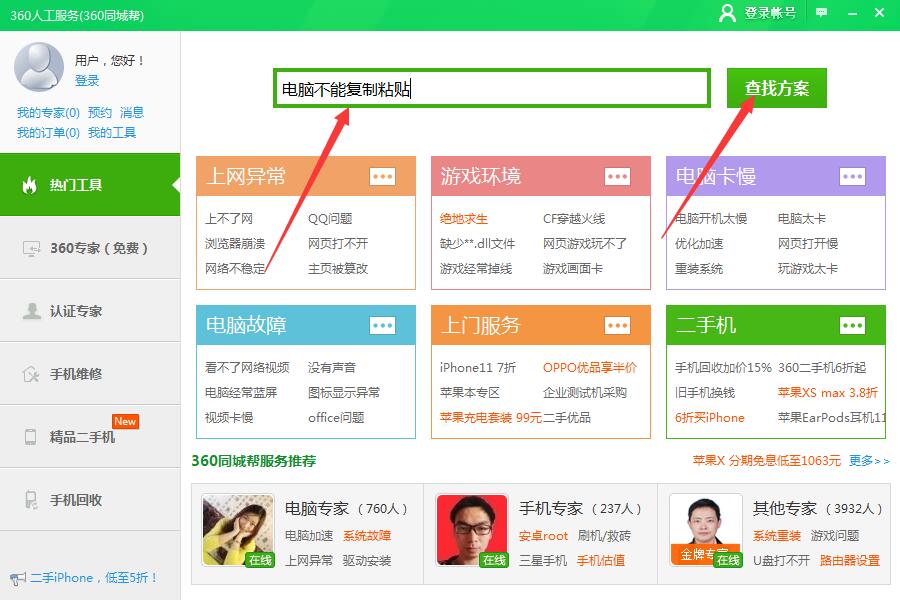Click 登录帐号 text in title bar
This screenshot has height=600, width=900.
coord(770,13)
